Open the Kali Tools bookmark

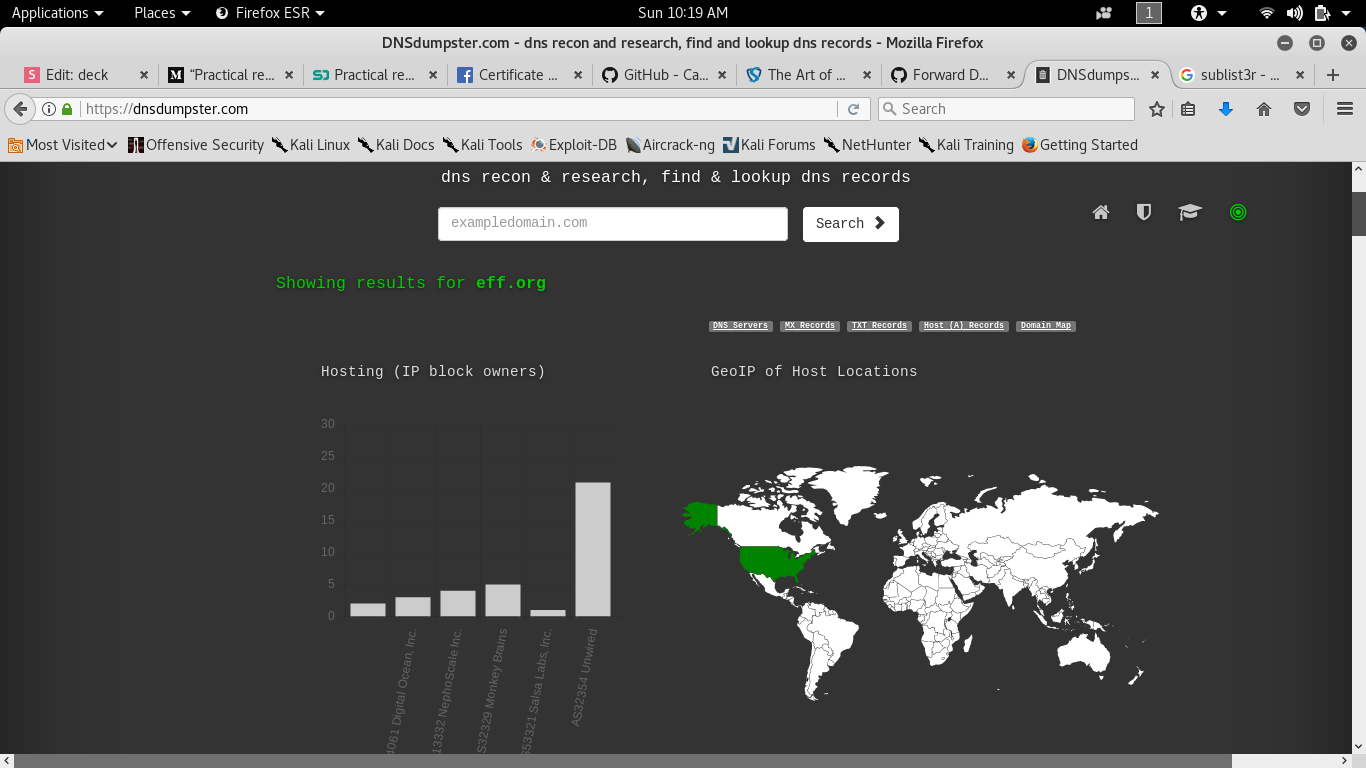[x=483, y=145]
